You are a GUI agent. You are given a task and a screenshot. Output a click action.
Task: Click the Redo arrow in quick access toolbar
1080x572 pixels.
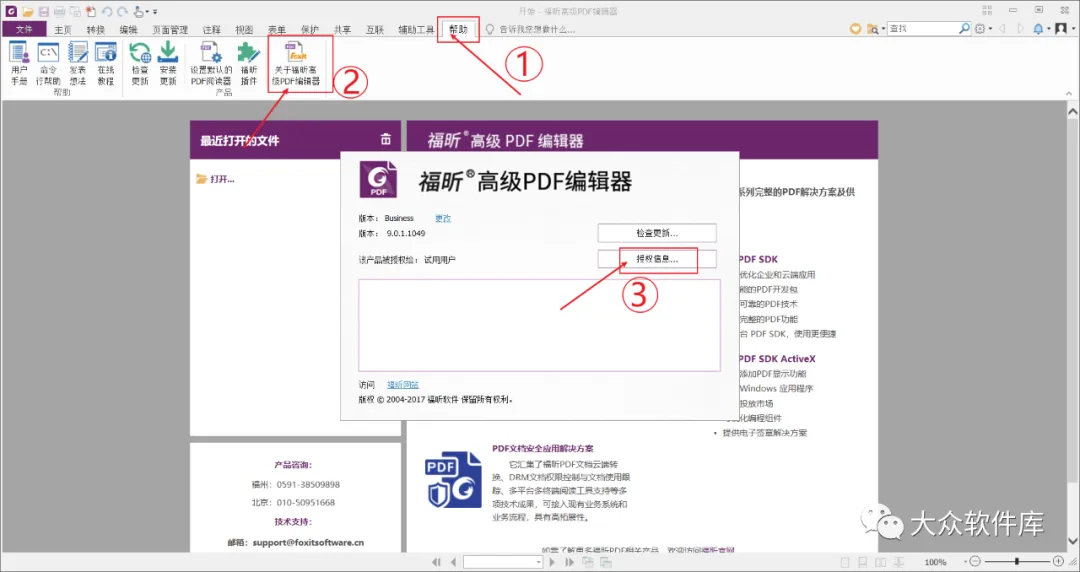(x=123, y=12)
